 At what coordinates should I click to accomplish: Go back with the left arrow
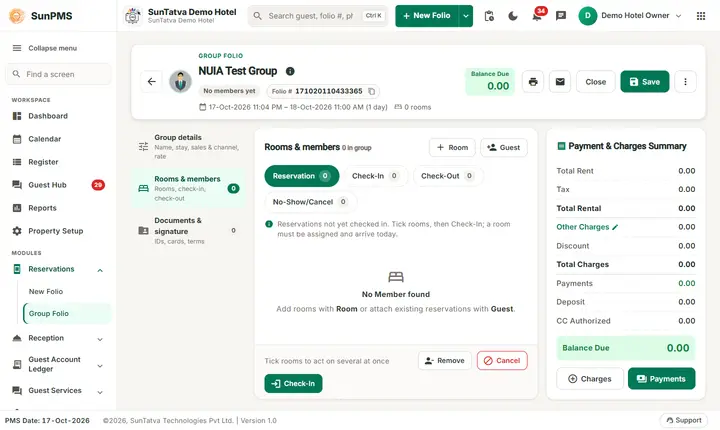pos(152,82)
